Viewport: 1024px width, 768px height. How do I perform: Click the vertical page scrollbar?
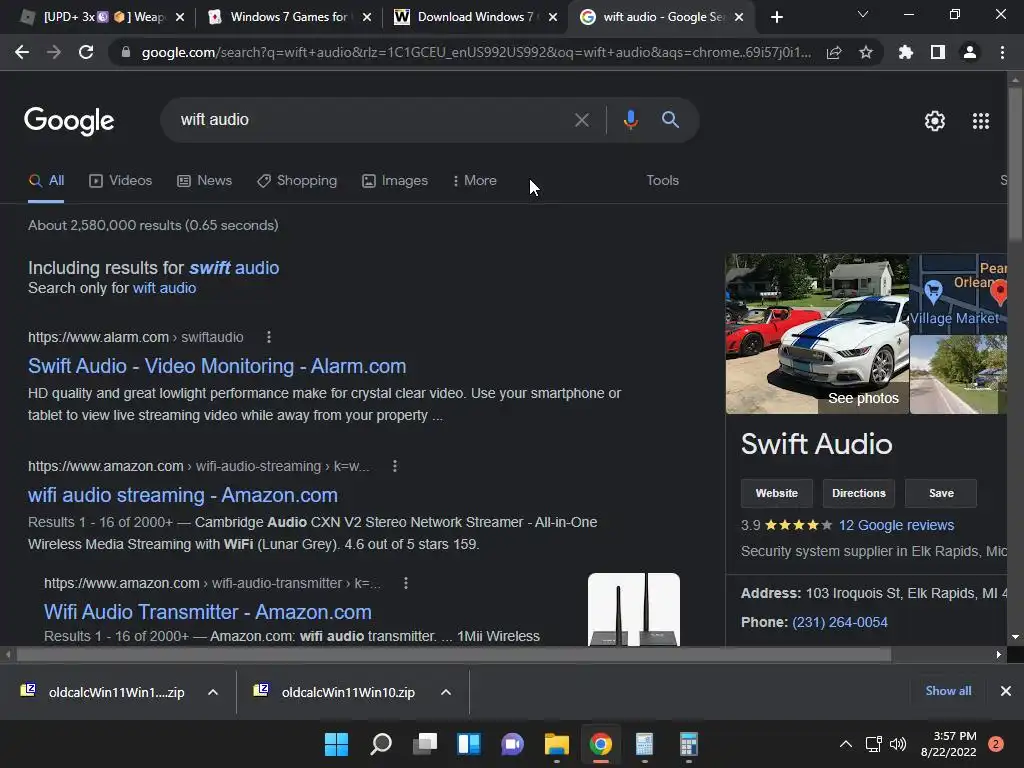1015,163
